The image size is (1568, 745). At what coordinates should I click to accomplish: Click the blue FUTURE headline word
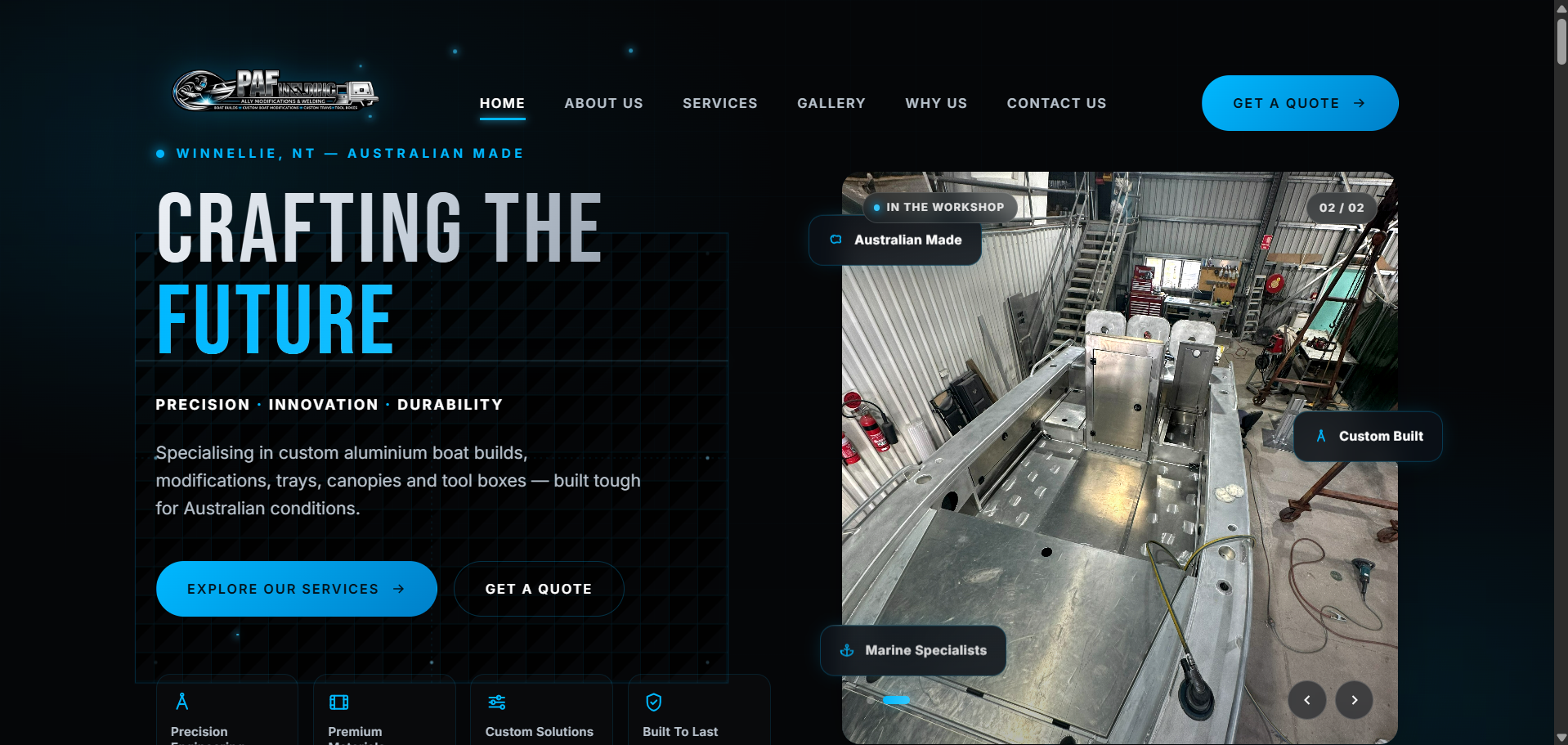coord(276,319)
